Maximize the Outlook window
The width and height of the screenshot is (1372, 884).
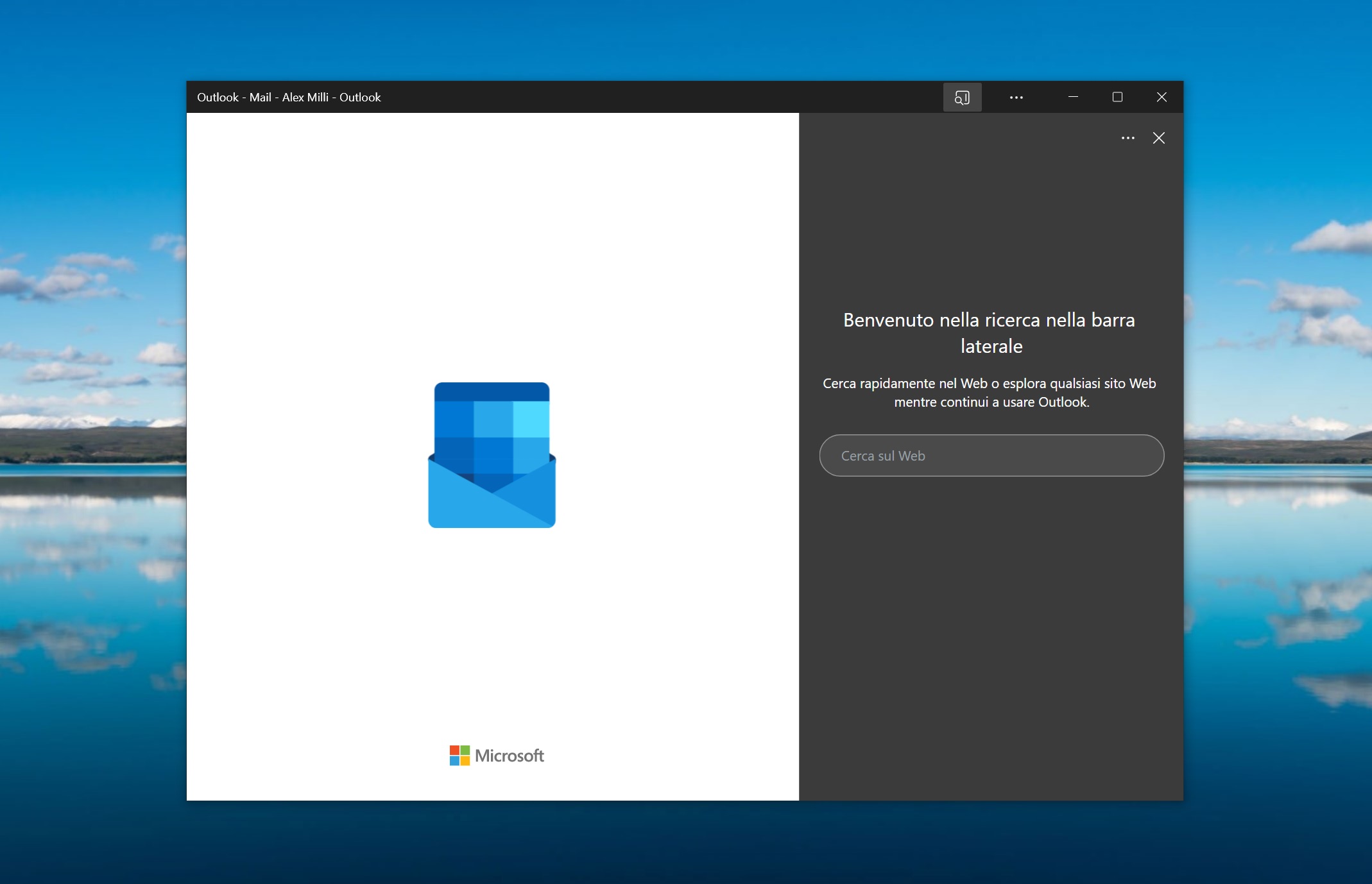coord(1117,97)
